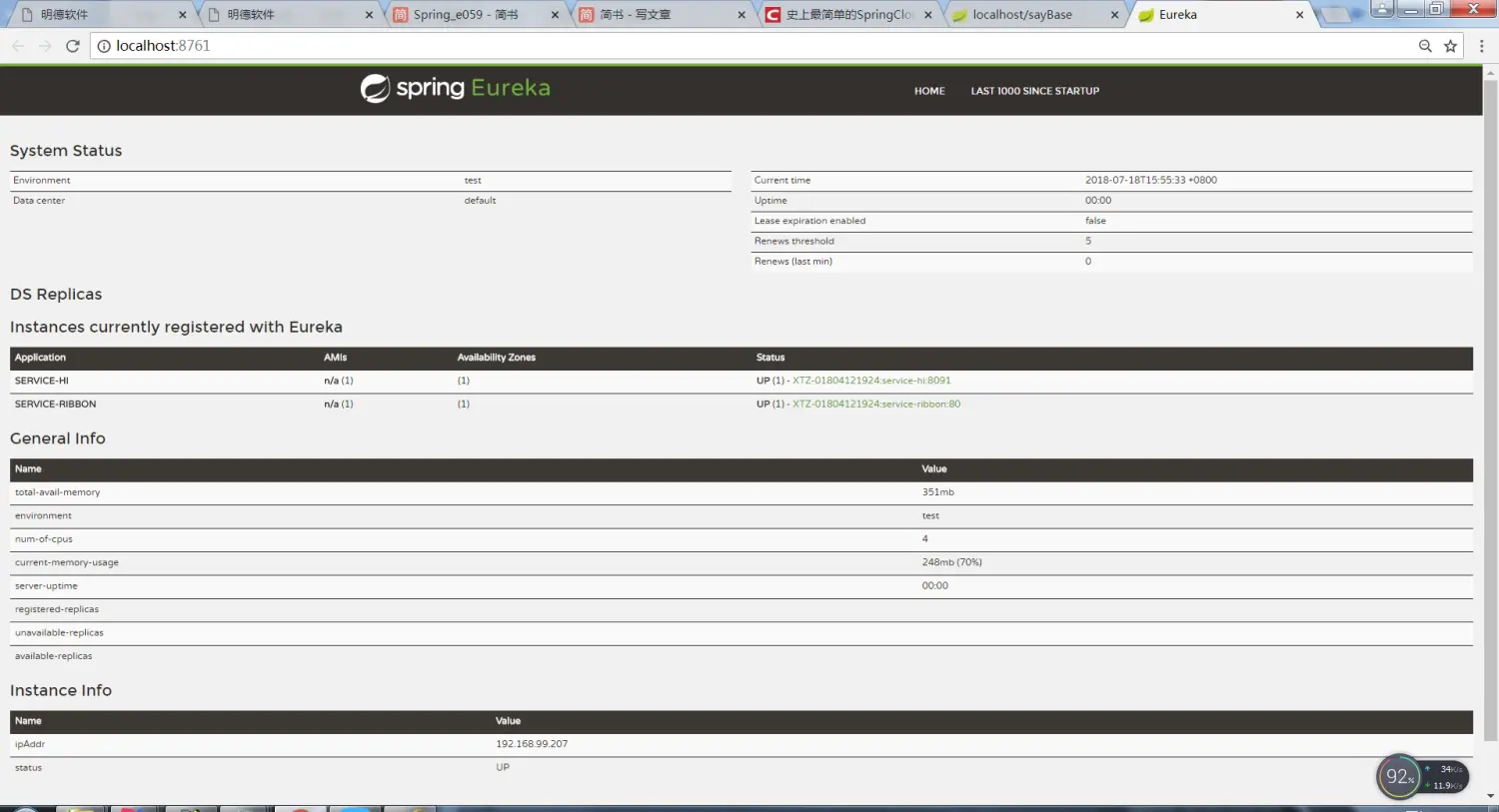Click the 'Data center' row label

(39, 201)
